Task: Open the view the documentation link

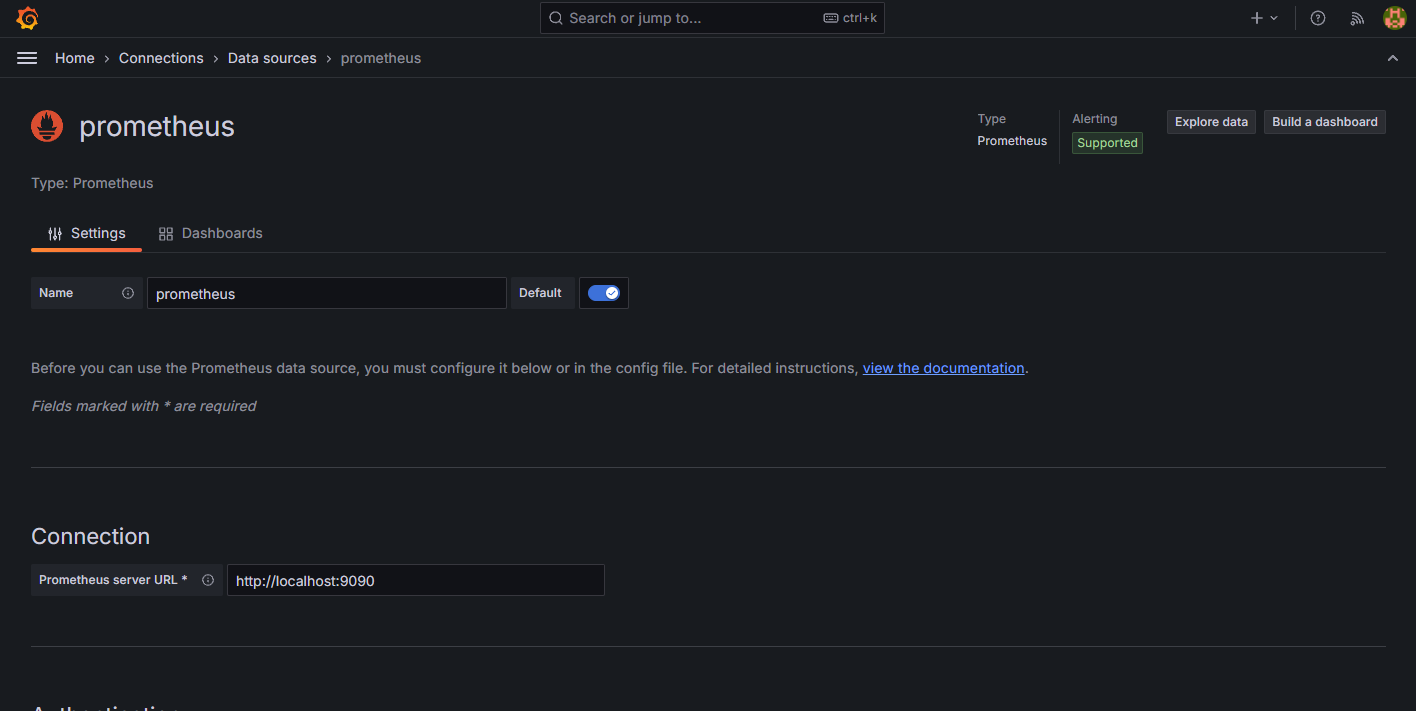Action: pyautogui.click(x=943, y=368)
